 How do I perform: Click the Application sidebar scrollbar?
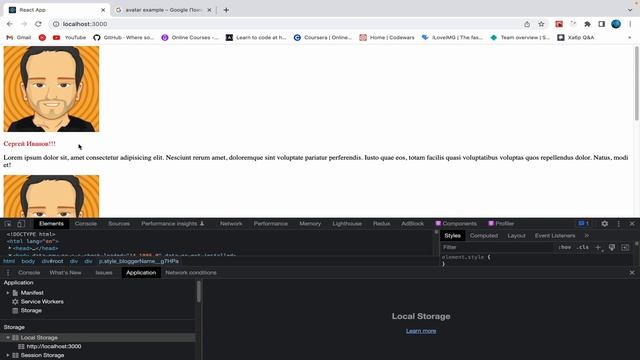click(199, 292)
